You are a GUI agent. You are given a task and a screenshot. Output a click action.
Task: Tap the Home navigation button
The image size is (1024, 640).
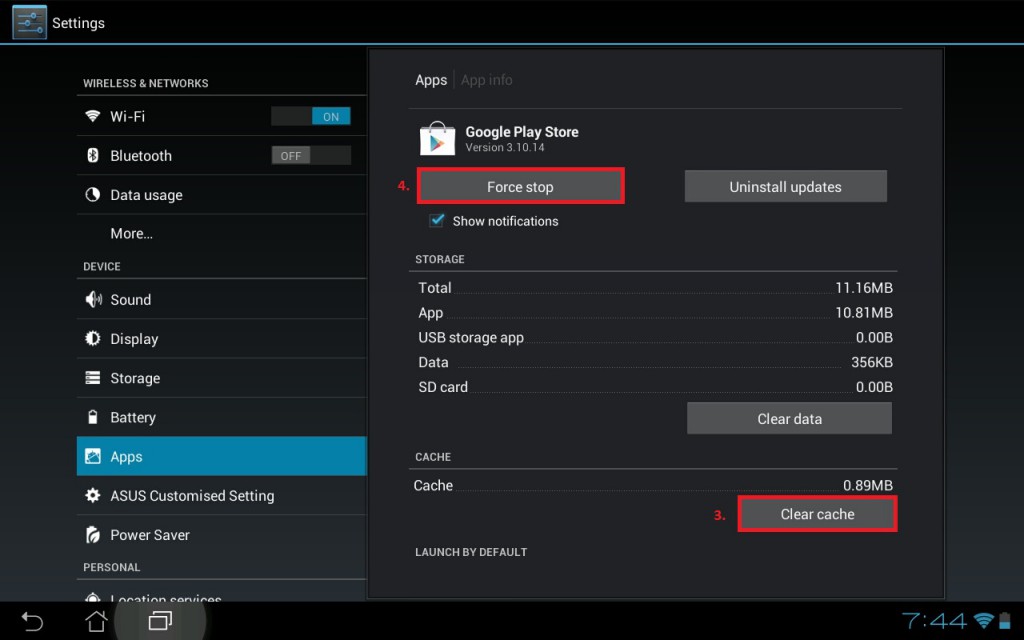(x=96, y=620)
